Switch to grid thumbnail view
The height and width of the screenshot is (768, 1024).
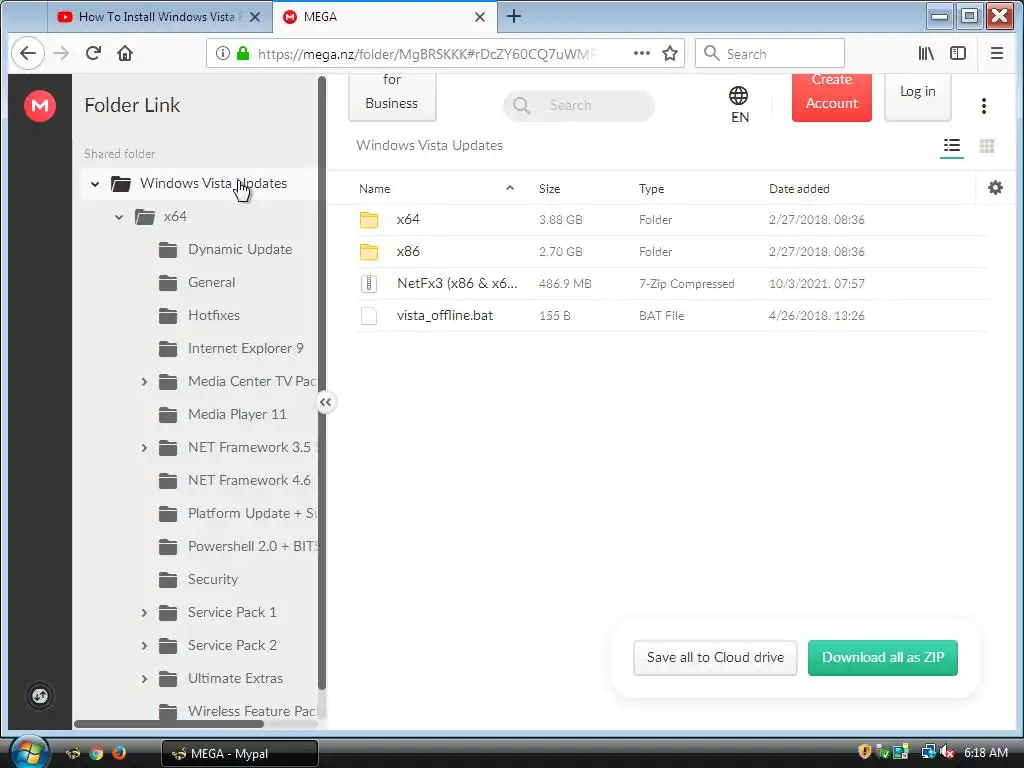(987, 146)
